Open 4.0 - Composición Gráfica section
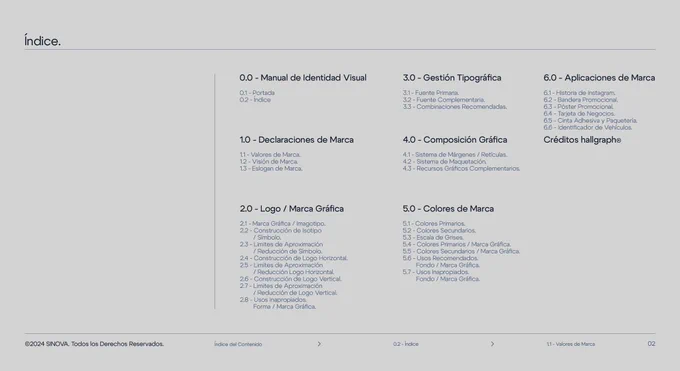 [x=454, y=140]
